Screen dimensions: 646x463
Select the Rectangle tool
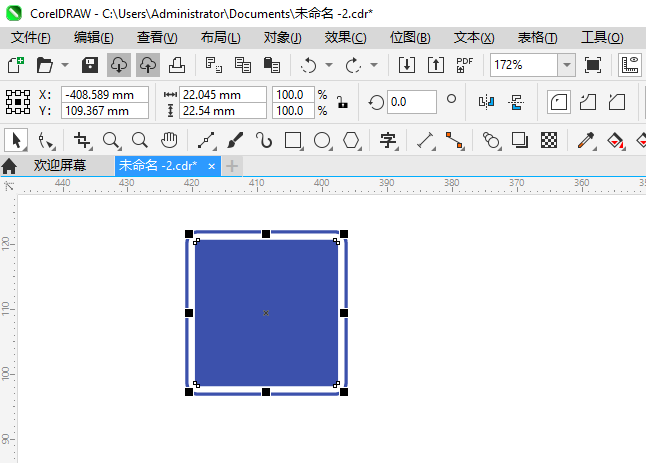click(293, 140)
